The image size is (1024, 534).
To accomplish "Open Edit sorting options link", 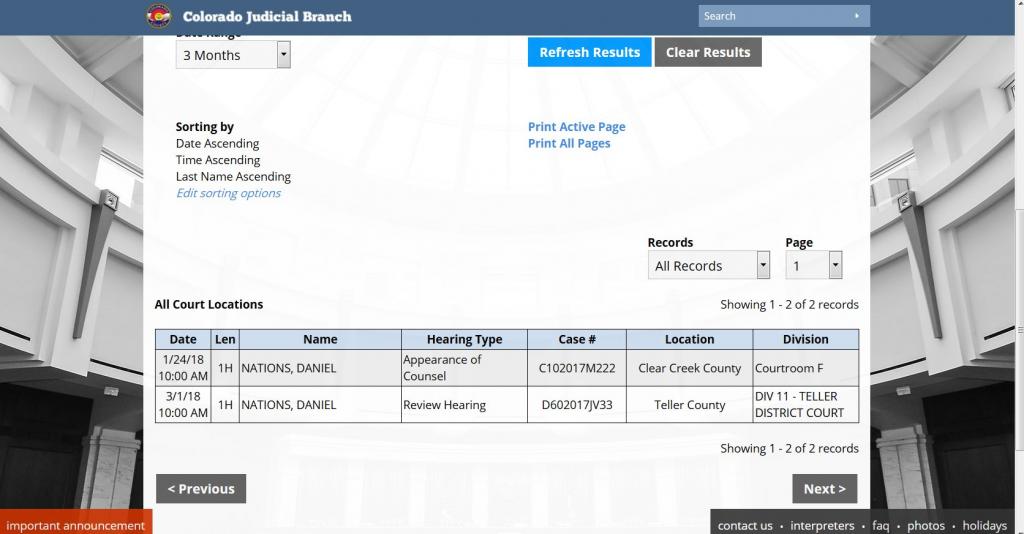I will (228, 193).
